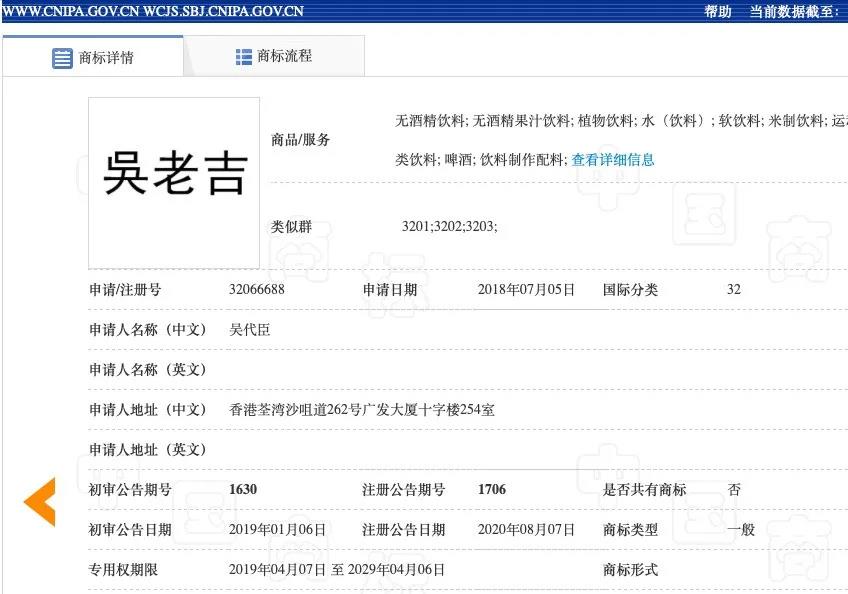
Task: Click the 商标详情 tab document icon
Action: coord(62,58)
